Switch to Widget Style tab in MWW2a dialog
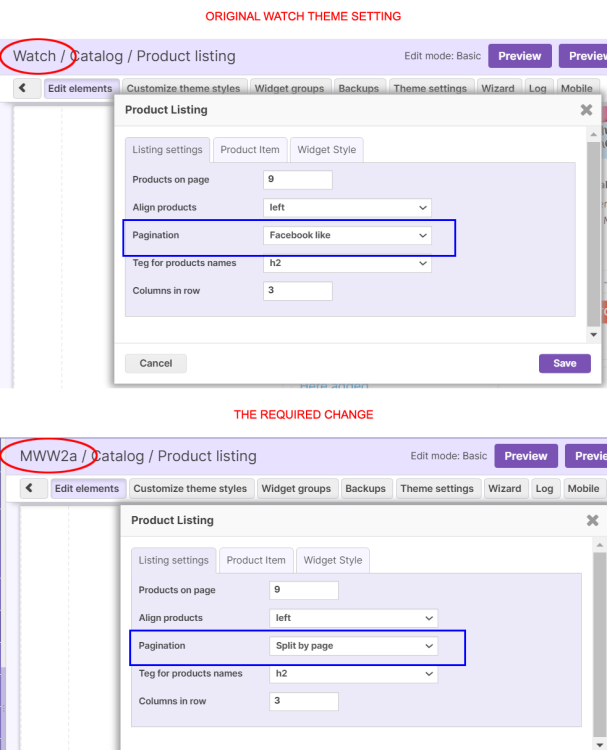The width and height of the screenshot is (607, 750). click(333, 560)
